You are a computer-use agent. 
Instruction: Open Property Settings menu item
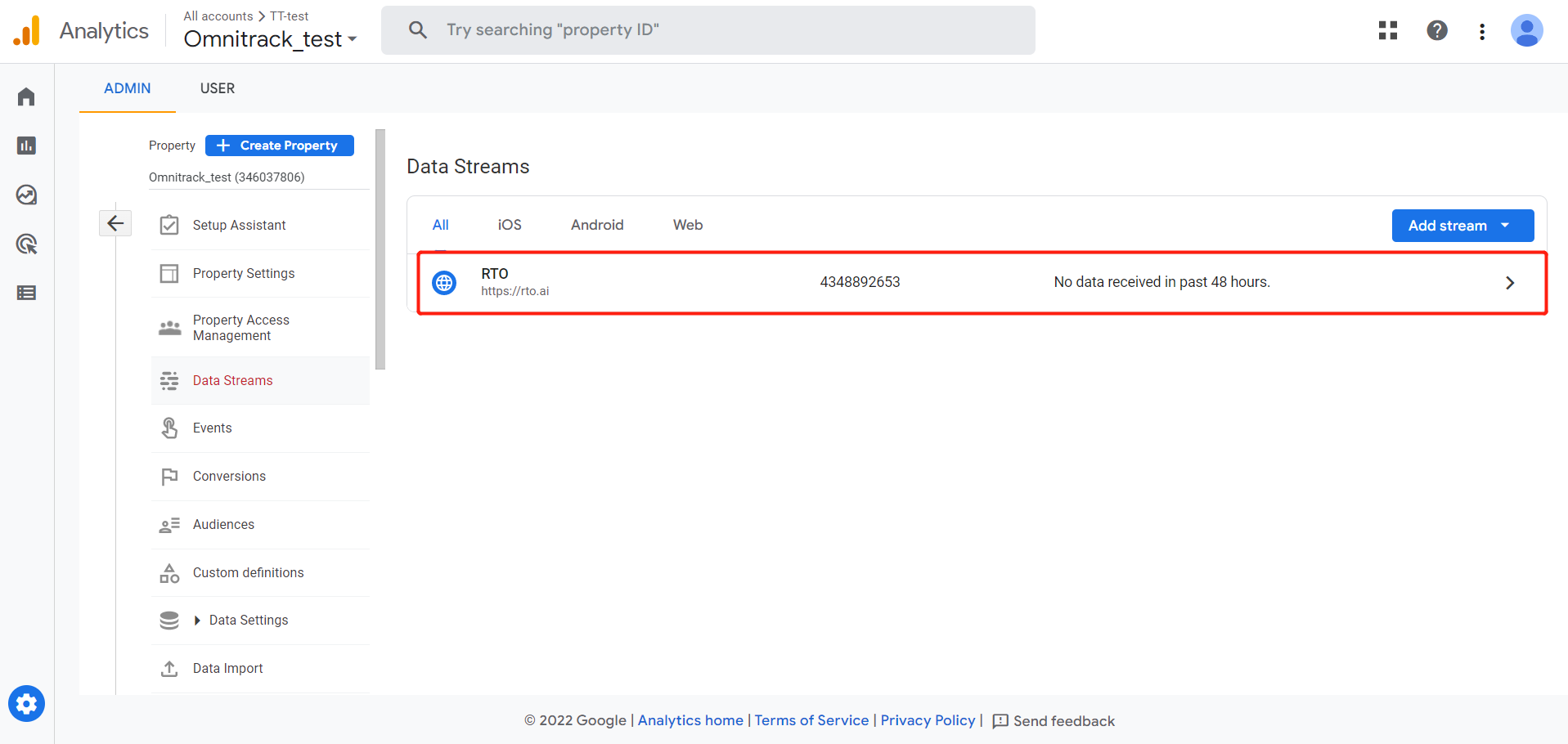[261, 273]
